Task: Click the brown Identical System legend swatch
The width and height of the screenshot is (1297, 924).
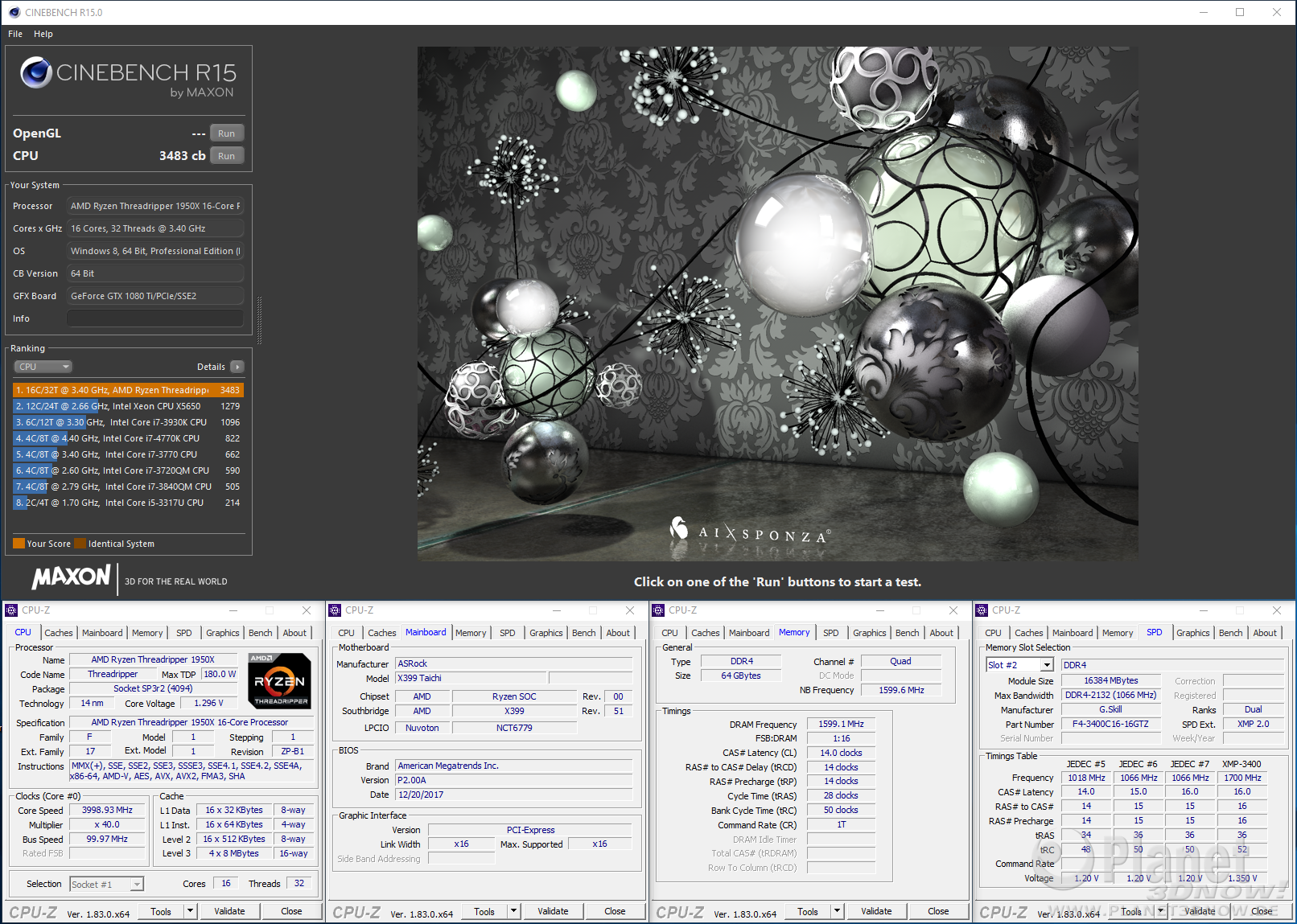Action: click(x=80, y=543)
